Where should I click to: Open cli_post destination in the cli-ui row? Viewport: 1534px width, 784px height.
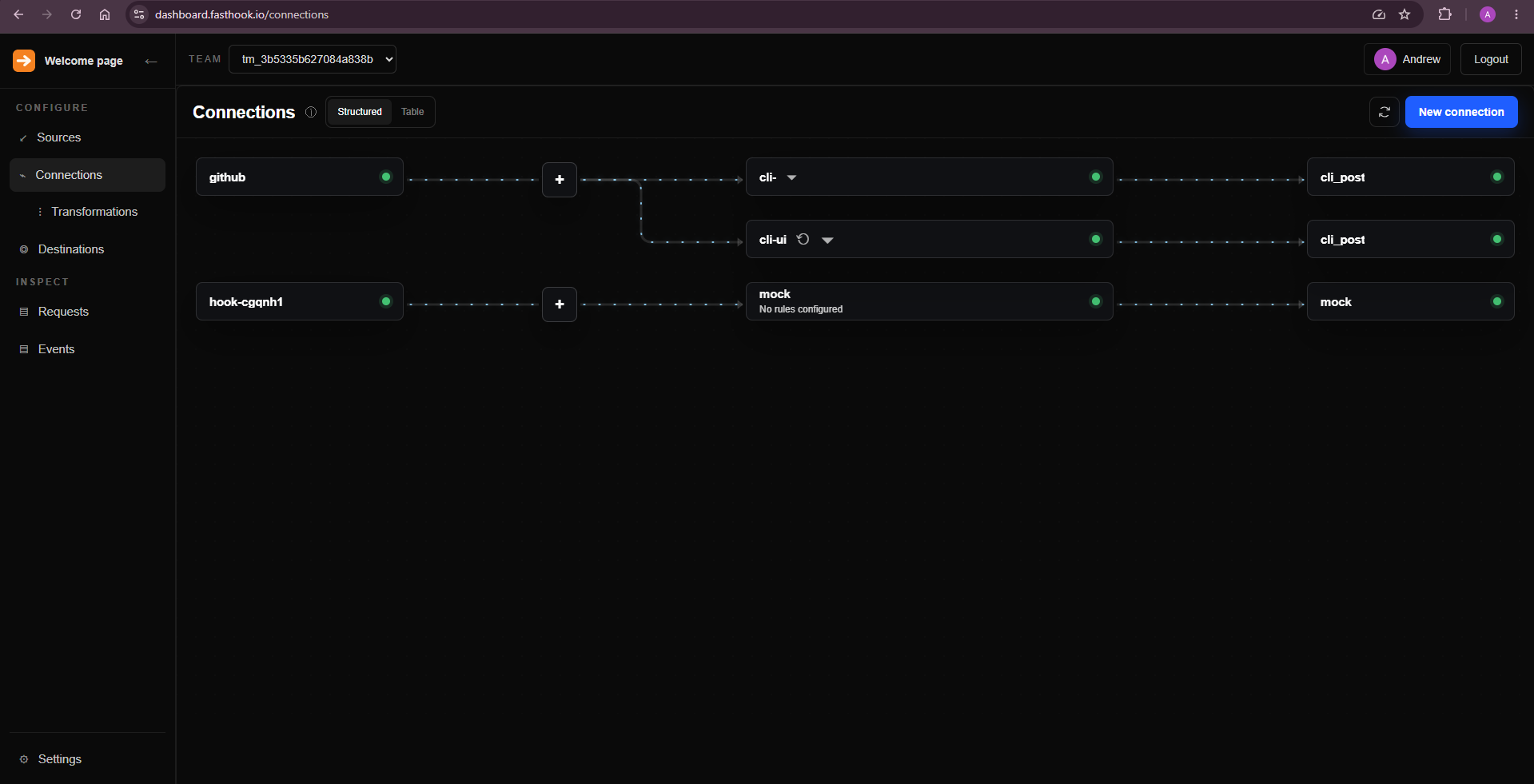coord(1410,239)
